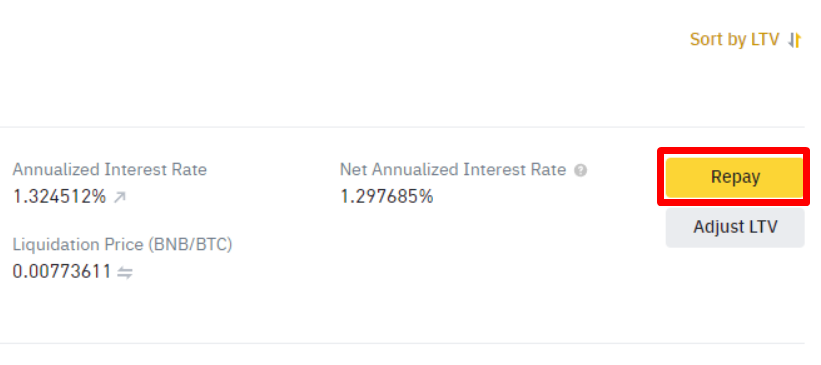Select the Net Annualized Interest Rate label
Image resolution: width=821 pixels, height=365 pixels.
453,170
